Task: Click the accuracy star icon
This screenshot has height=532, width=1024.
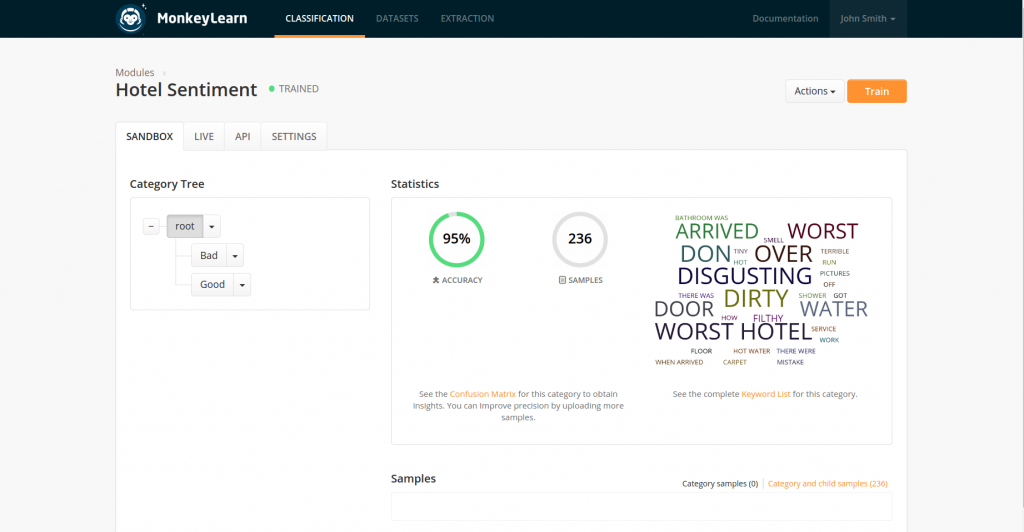Action: [436, 280]
